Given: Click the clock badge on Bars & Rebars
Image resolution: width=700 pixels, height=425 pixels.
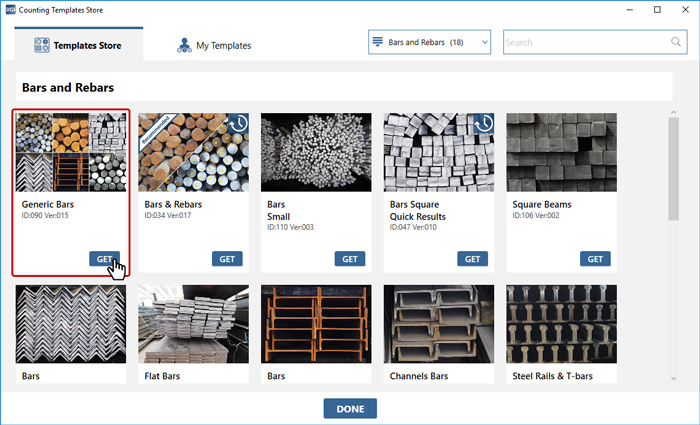Looking at the screenshot, I should coord(237,123).
